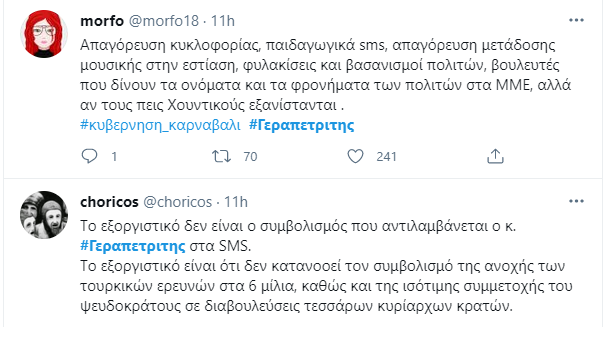Retweet morfo's tweet via retweet icon

221,156
